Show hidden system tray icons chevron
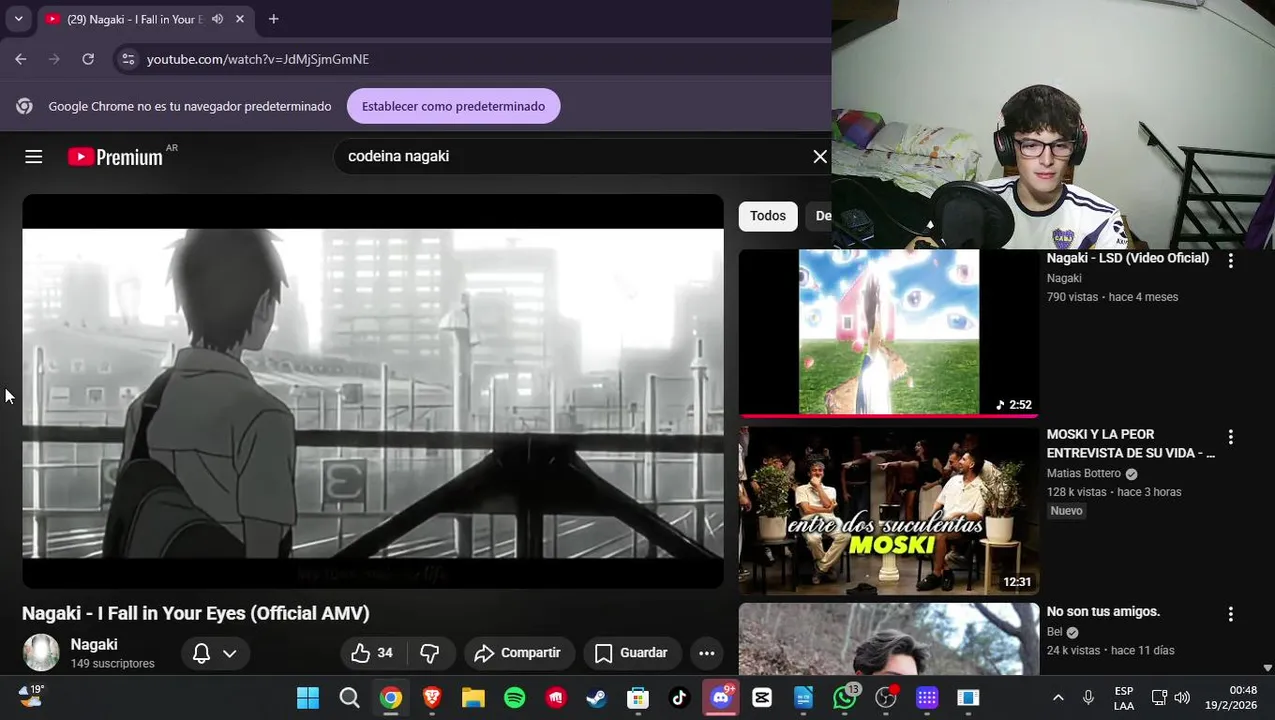The height and width of the screenshot is (720, 1275). (x=1058, y=698)
